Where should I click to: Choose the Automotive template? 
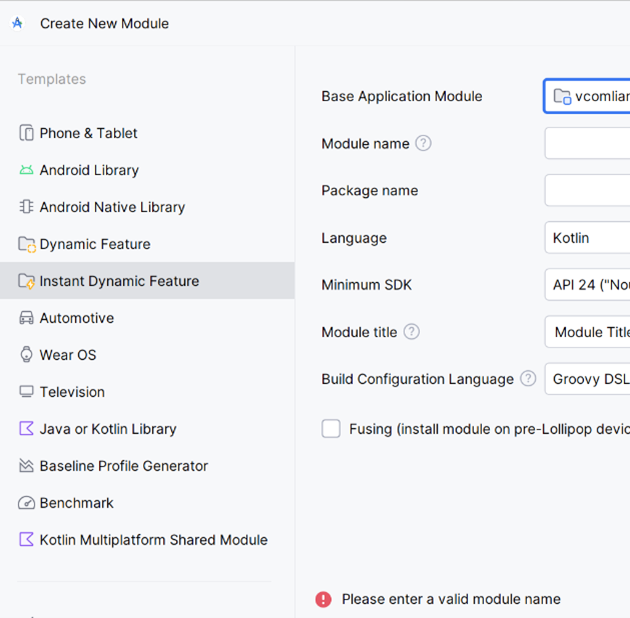(147, 318)
